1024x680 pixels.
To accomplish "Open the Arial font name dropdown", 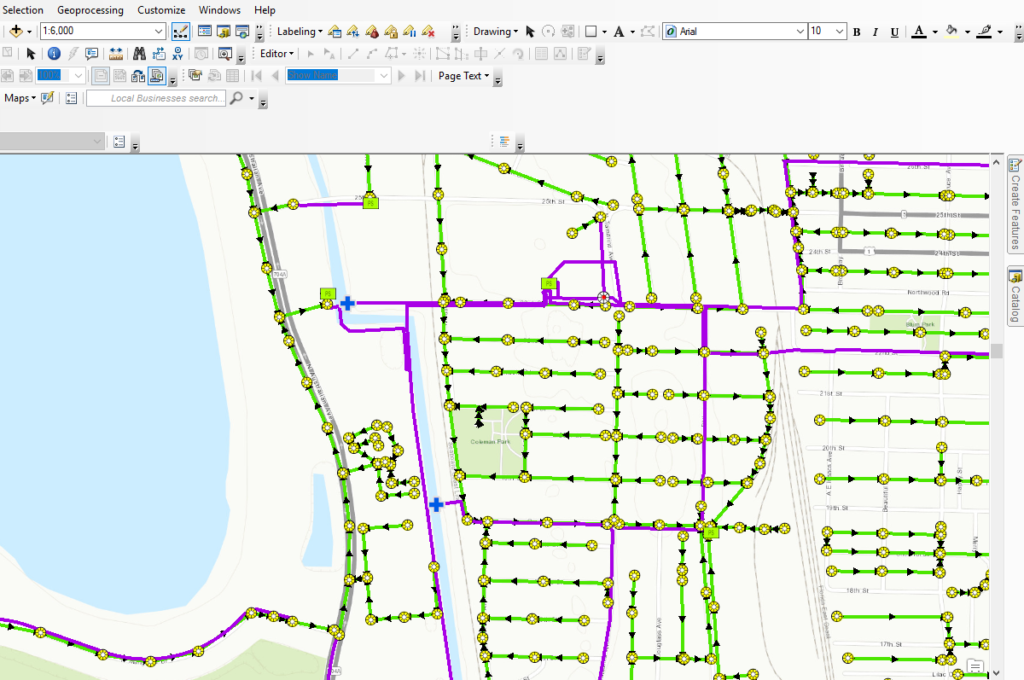I will [798, 32].
